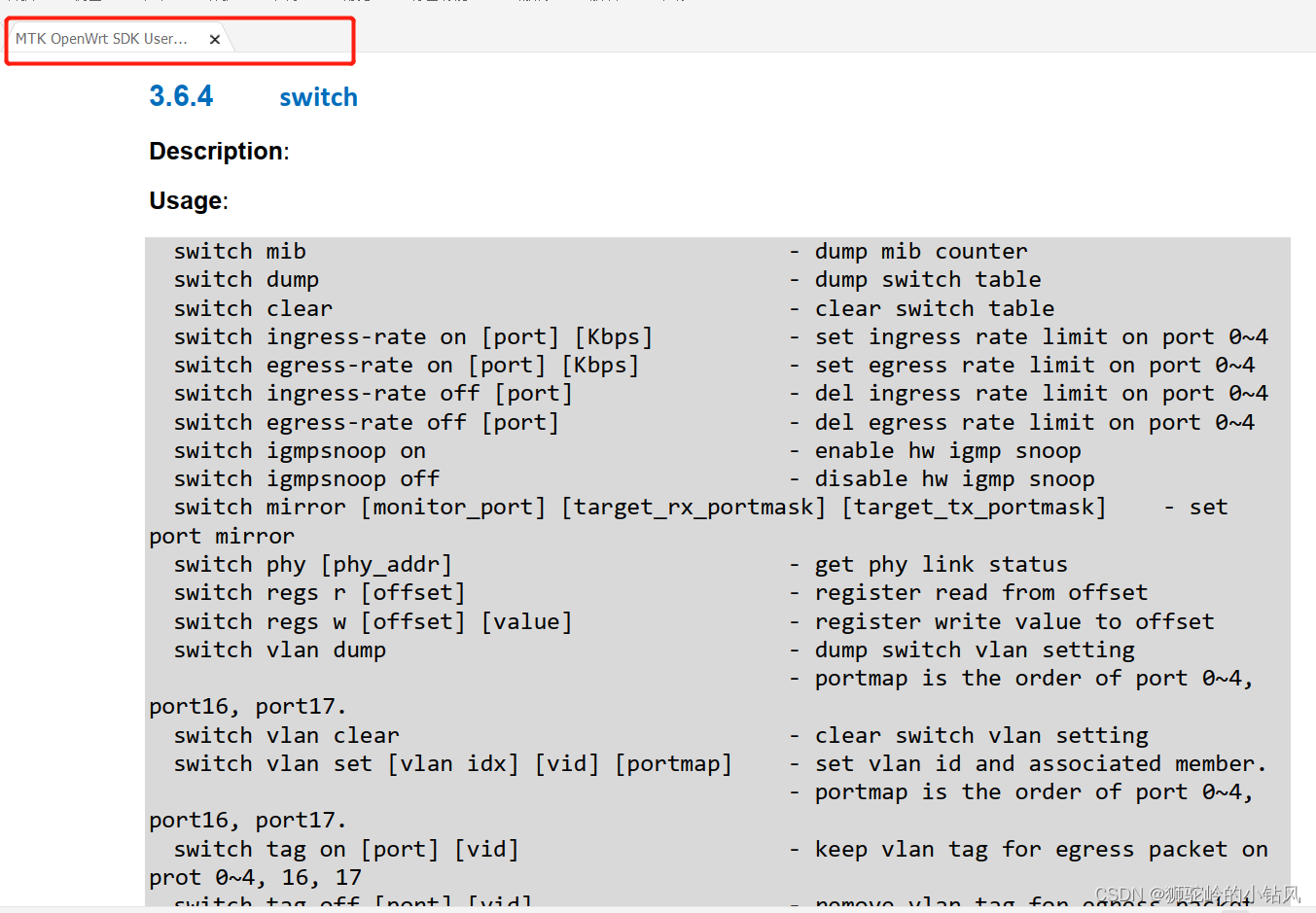Click 'set vlan id and associated member' description
Screen dimensions: 1316x913
click(x=1041, y=764)
